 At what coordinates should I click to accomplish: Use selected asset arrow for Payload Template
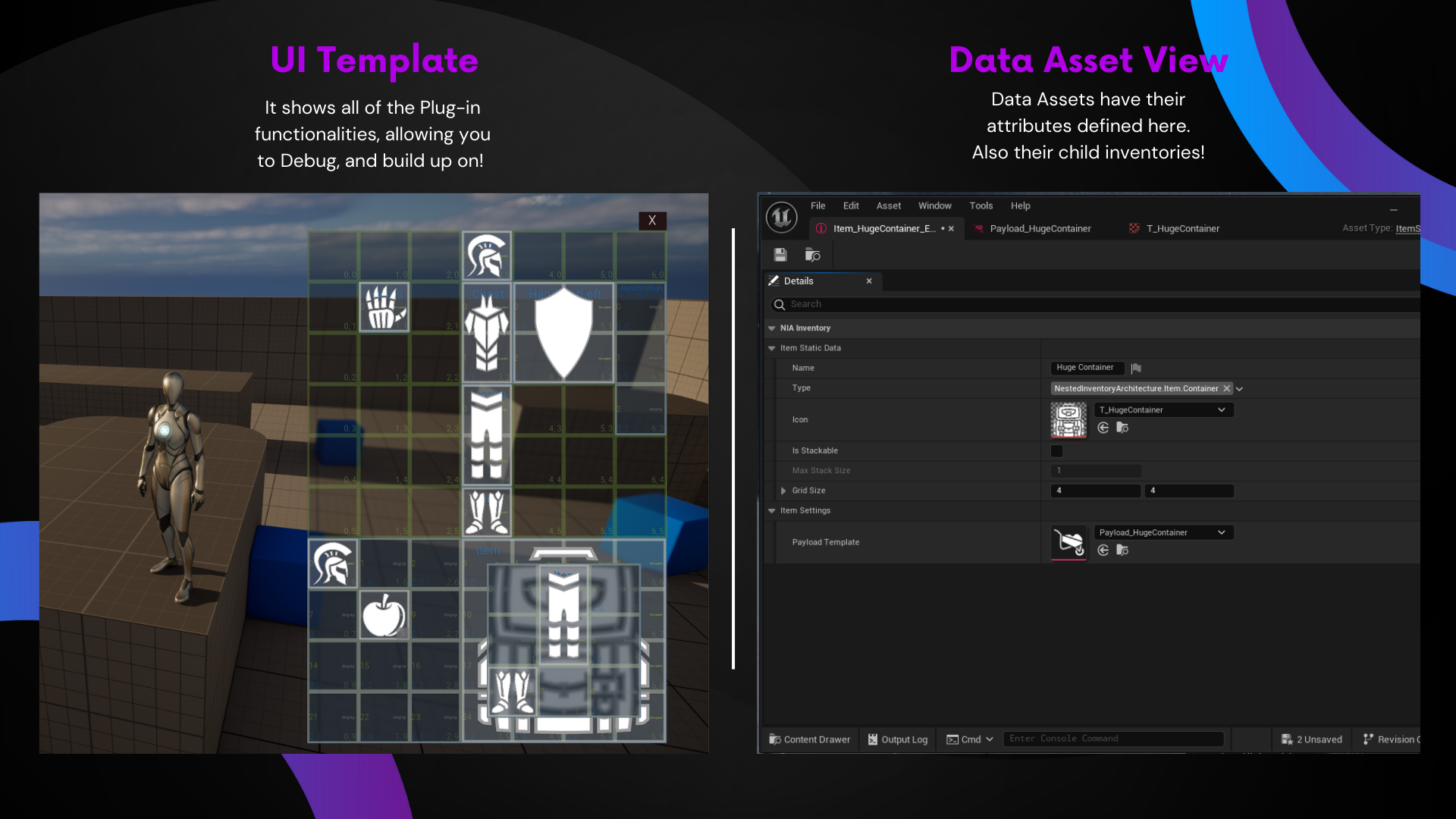(x=1103, y=551)
